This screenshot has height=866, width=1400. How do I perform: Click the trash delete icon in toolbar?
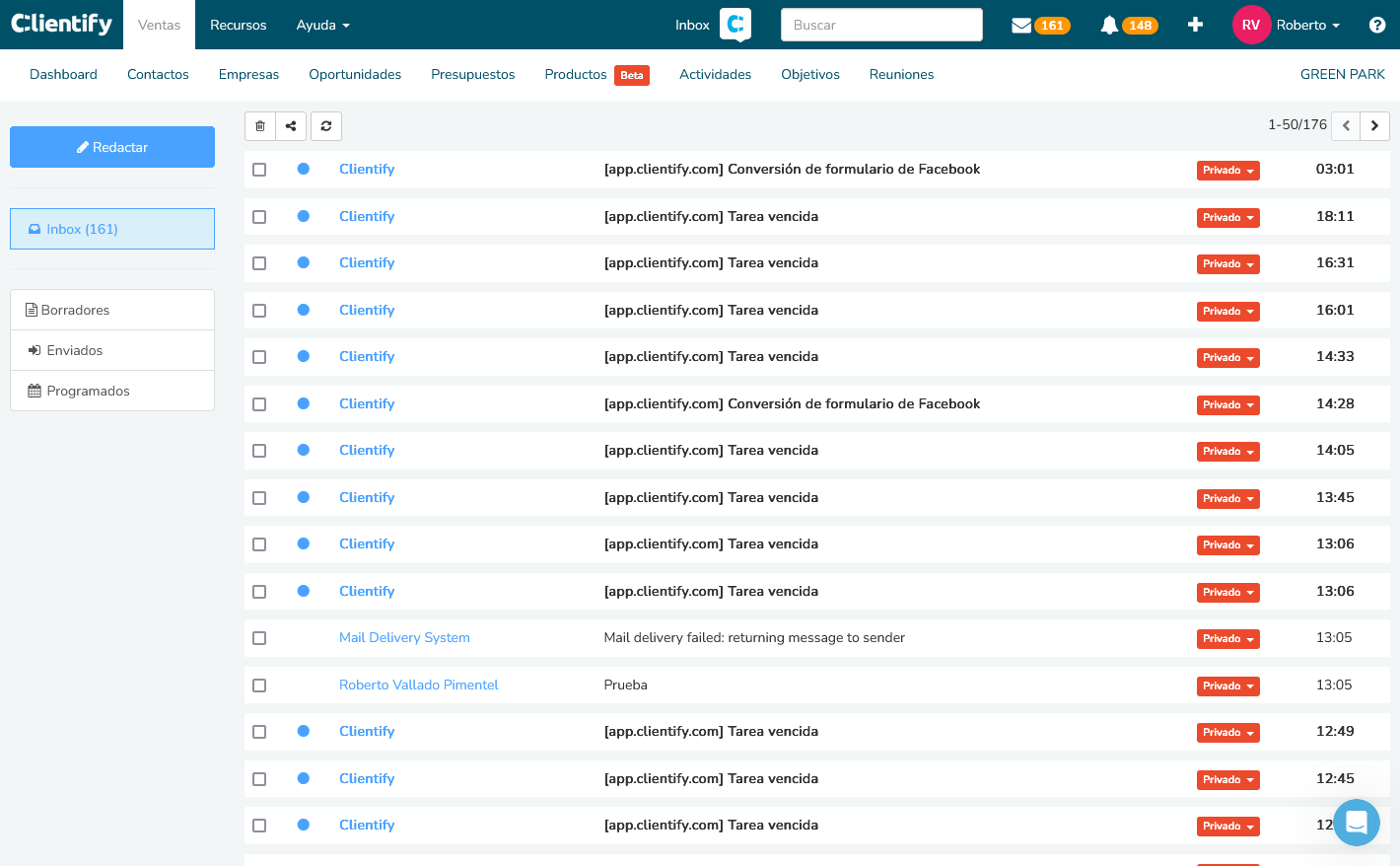point(260,126)
